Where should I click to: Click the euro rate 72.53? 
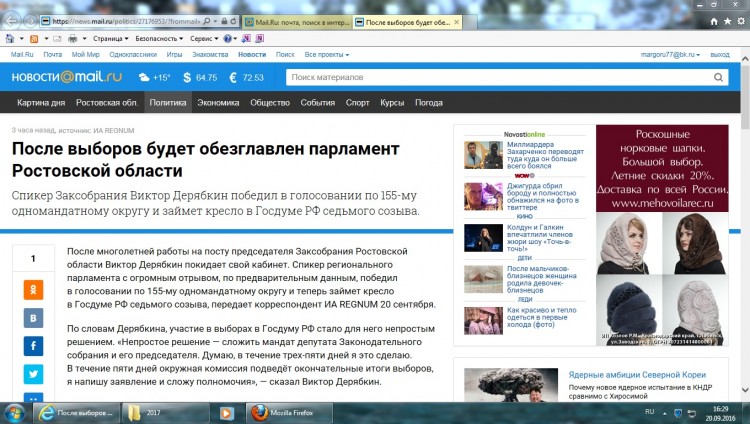pos(246,78)
